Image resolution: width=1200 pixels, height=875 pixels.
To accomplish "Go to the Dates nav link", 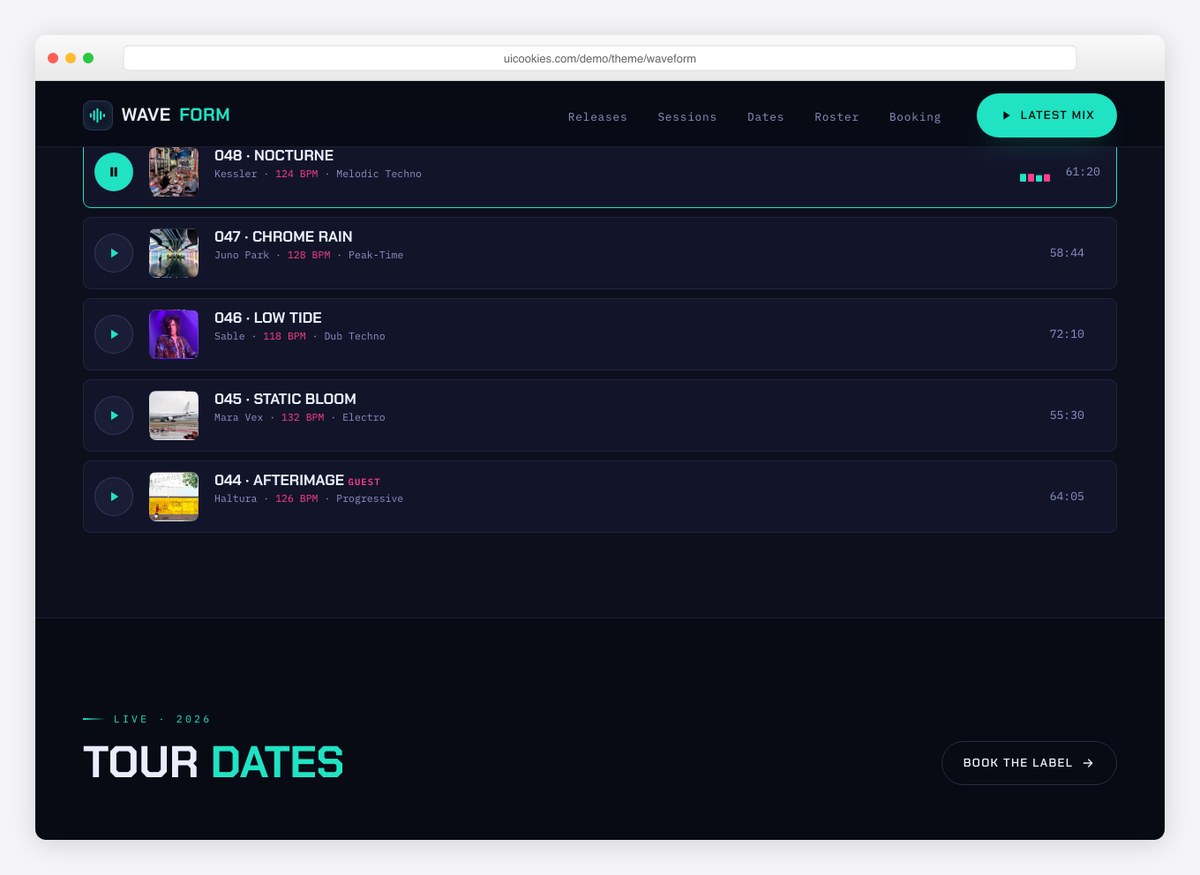I will click(765, 117).
